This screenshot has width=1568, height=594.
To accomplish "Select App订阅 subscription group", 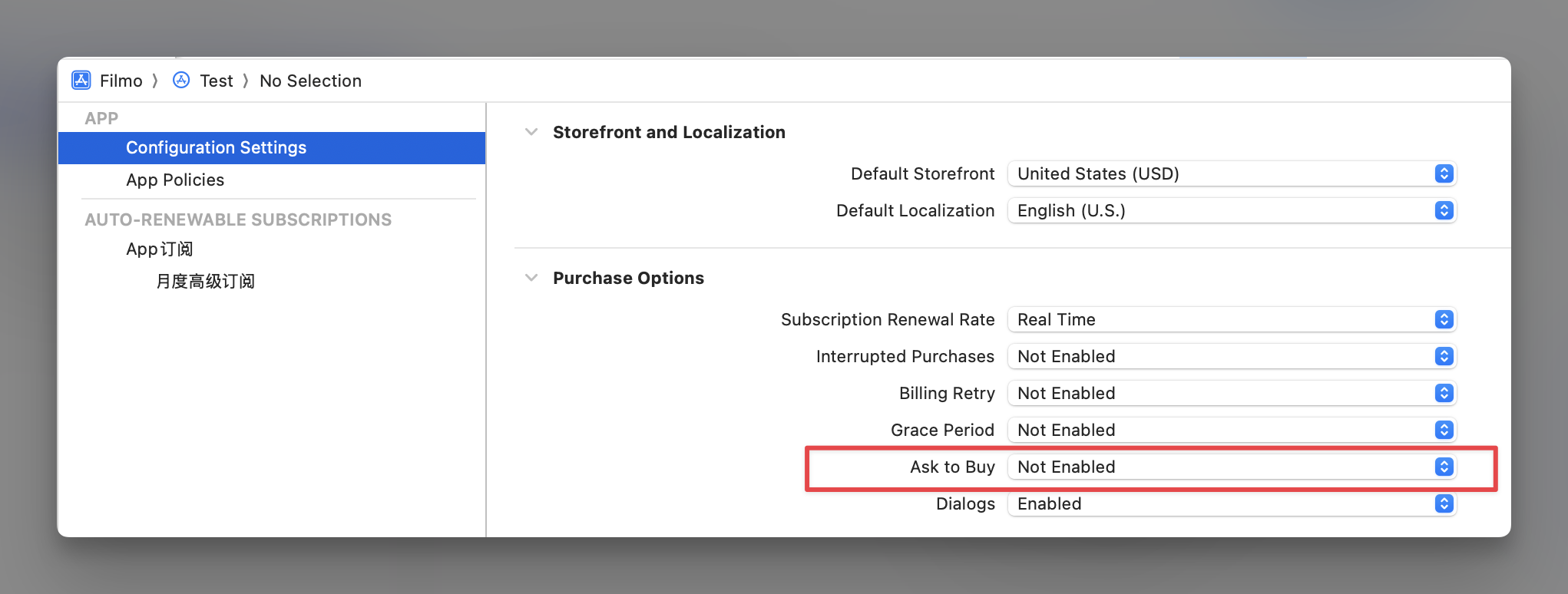I will point(160,249).
